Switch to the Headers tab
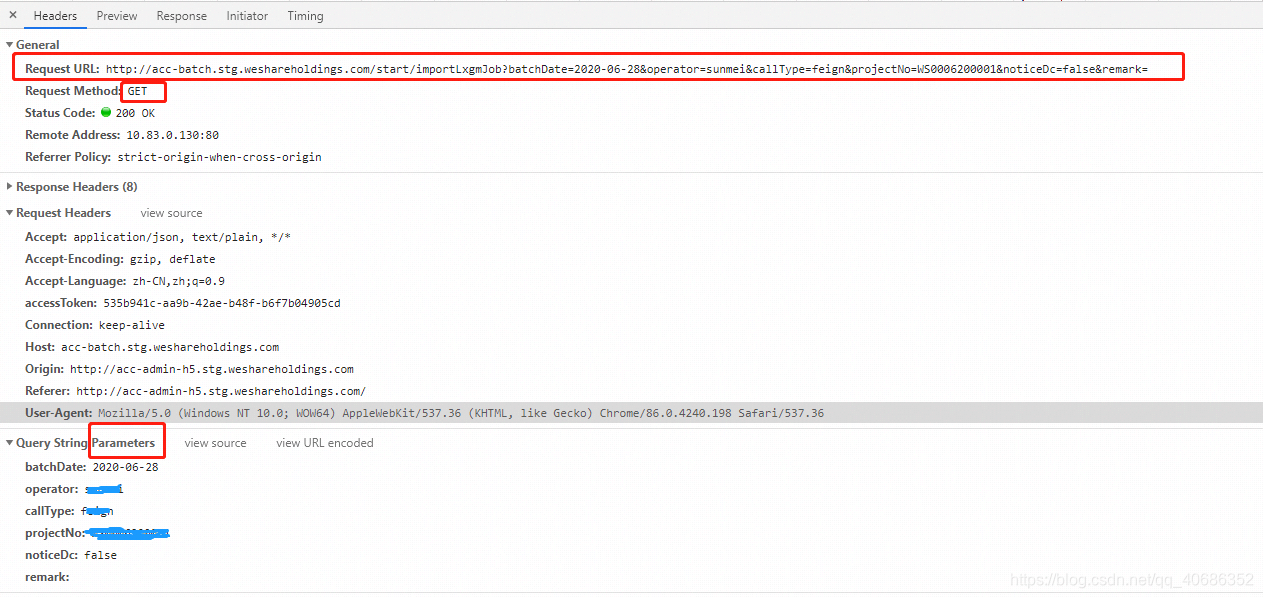Screen dimensions: 1263x598 tap(55, 16)
